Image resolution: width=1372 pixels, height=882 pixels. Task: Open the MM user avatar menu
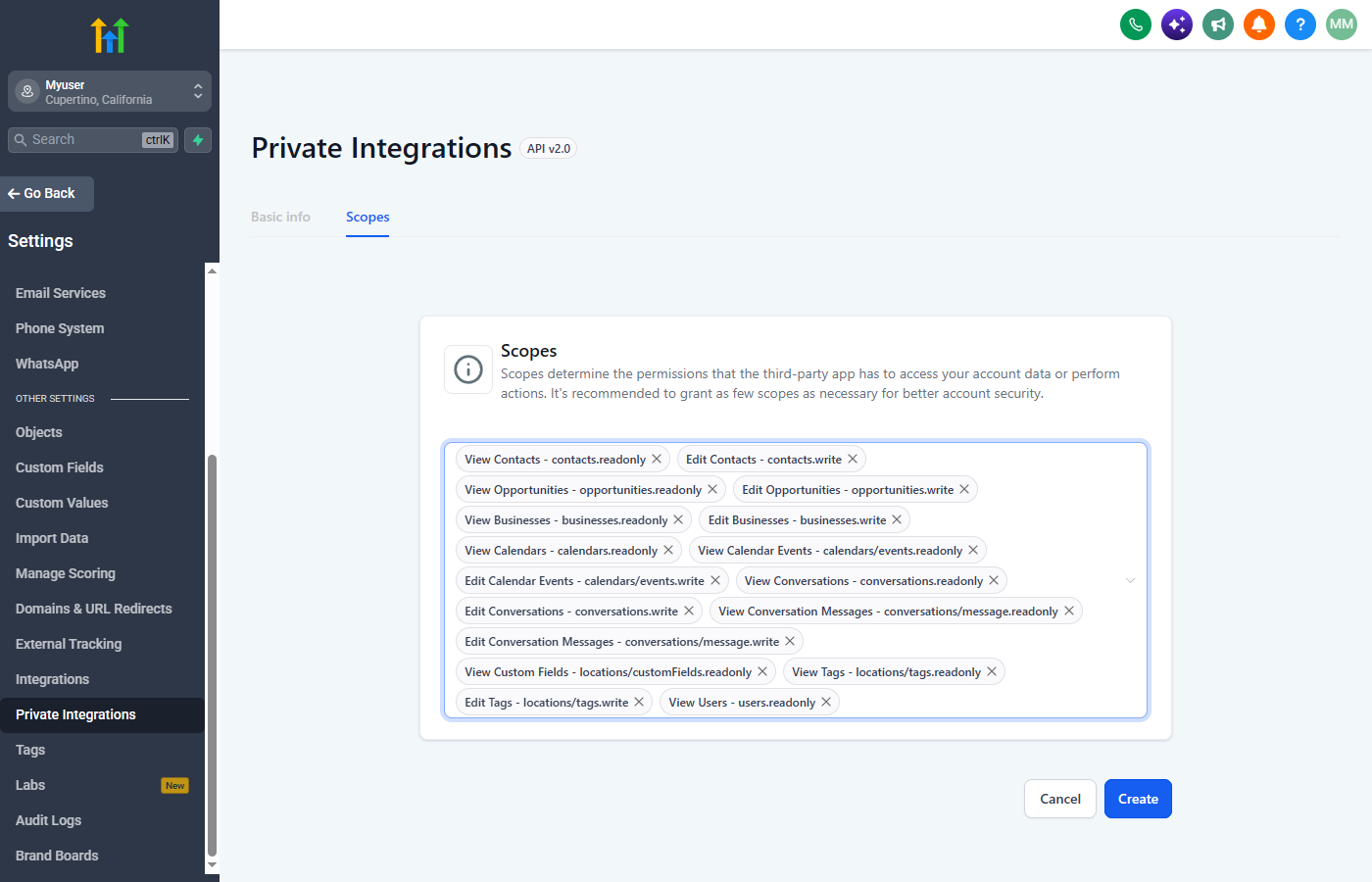[1342, 24]
